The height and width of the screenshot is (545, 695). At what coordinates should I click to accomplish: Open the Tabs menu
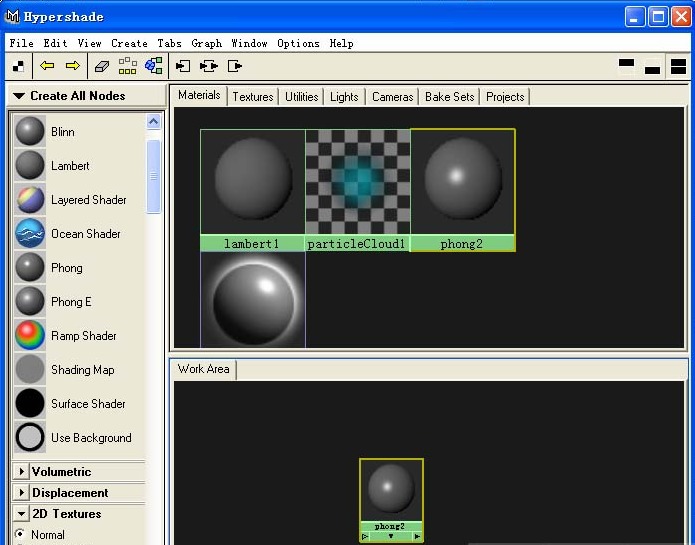[169, 43]
